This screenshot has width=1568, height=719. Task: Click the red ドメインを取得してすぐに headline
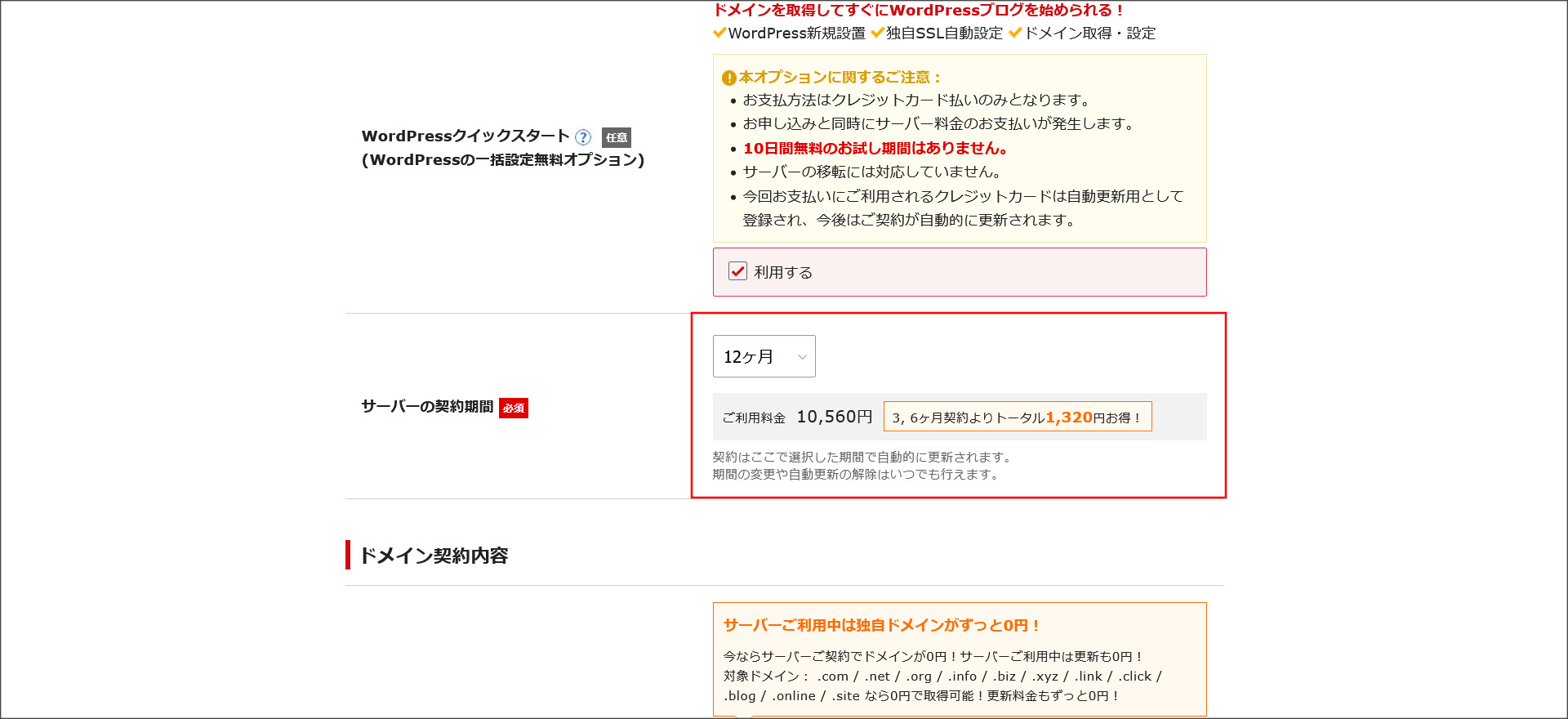click(x=919, y=11)
